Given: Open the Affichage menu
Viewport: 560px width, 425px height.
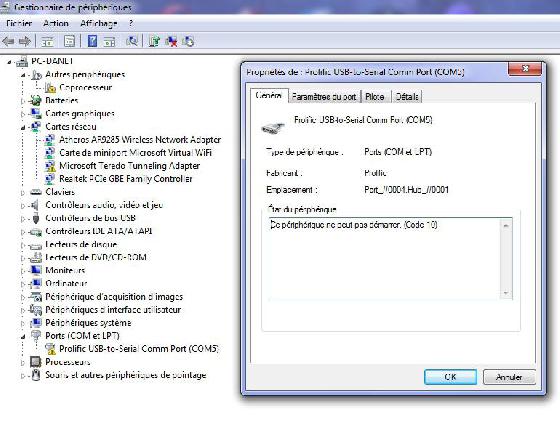Looking at the screenshot, I should pyautogui.click(x=99, y=24).
